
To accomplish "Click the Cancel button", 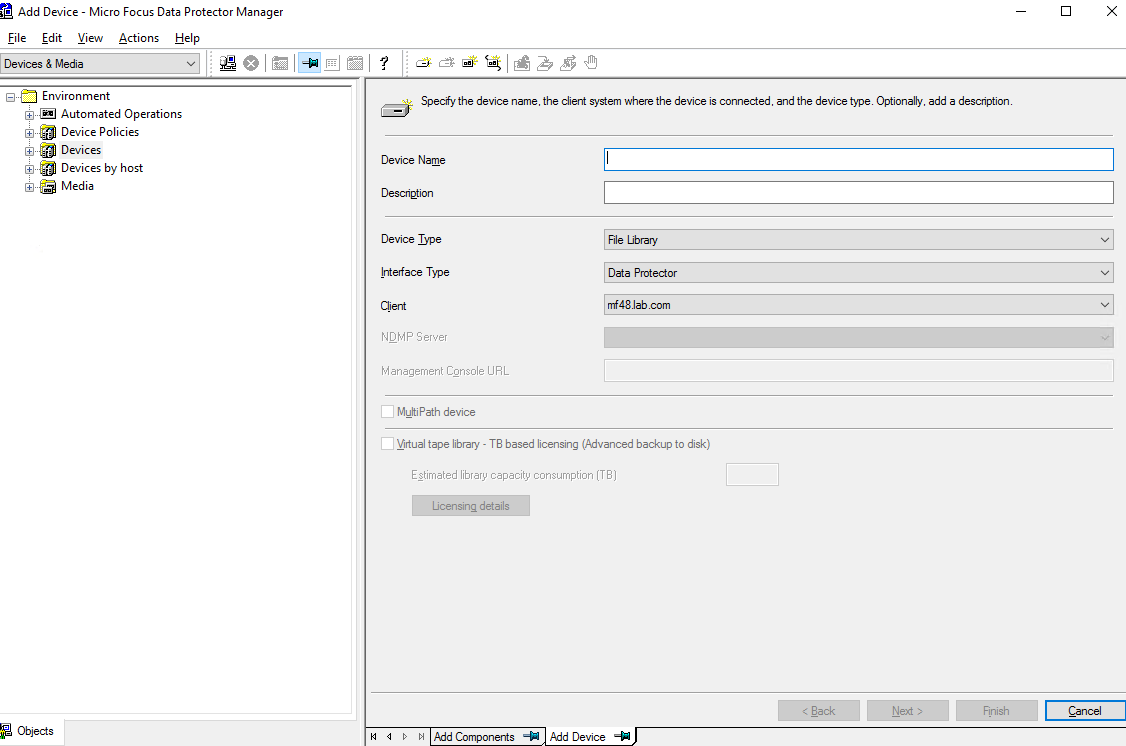I will tap(1084, 711).
